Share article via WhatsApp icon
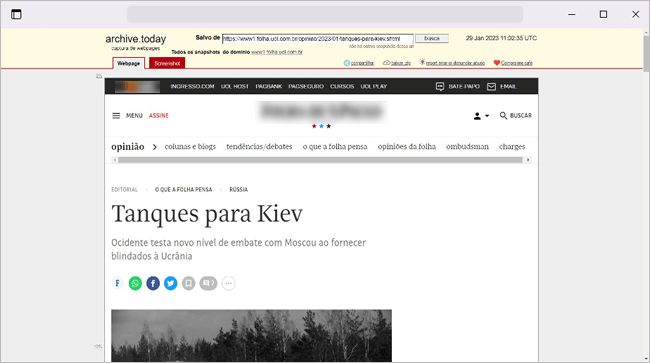This screenshot has height=363, width=650. click(135, 283)
